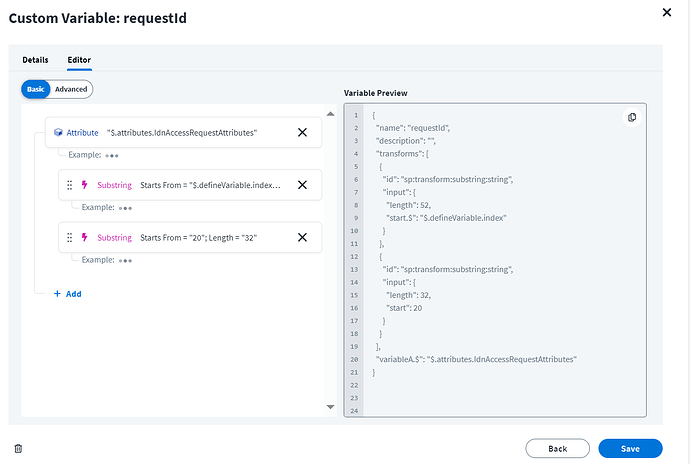This screenshot has width=690, height=464.
Task: Click the Attribute cube icon
Action: 59,132
